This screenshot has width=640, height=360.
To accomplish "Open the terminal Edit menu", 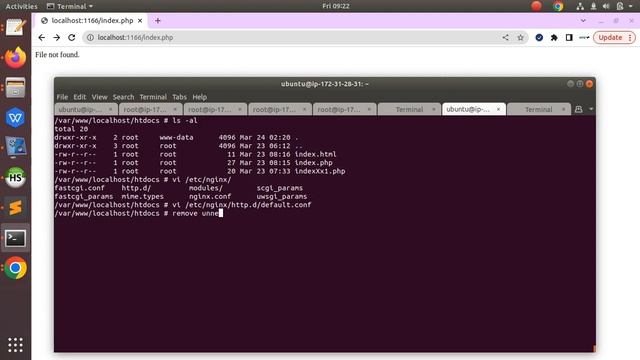I will [x=80, y=97].
